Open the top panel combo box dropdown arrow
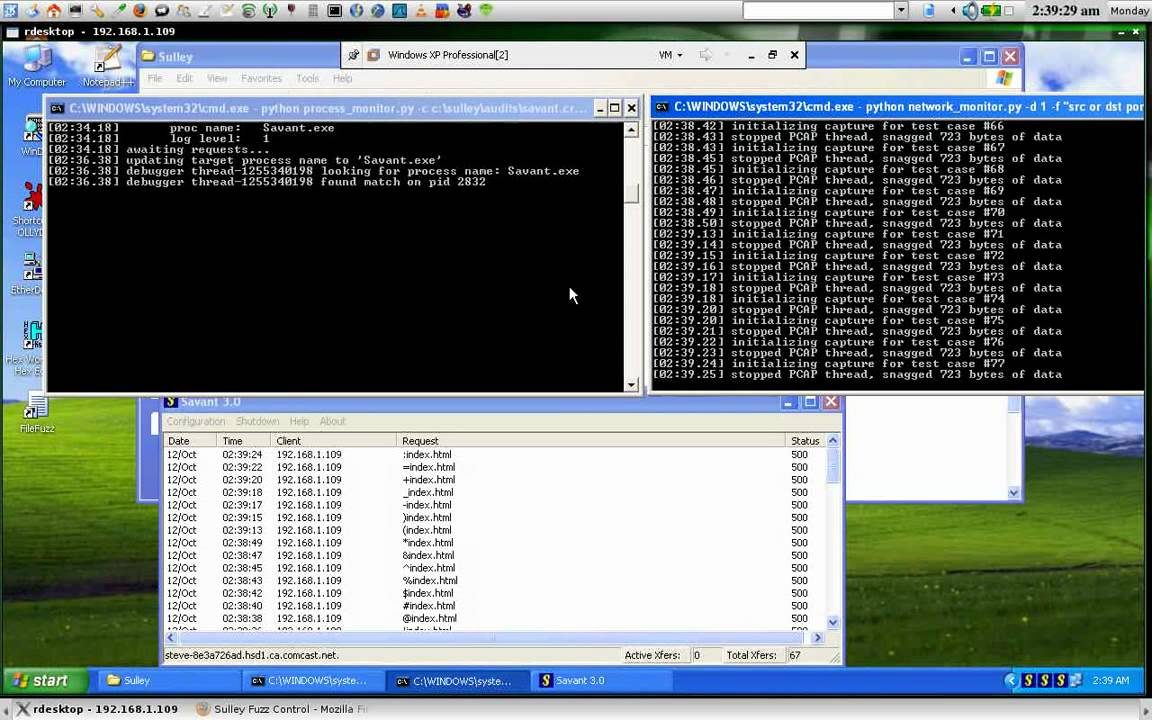This screenshot has height=720, width=1152. (901, 10)
